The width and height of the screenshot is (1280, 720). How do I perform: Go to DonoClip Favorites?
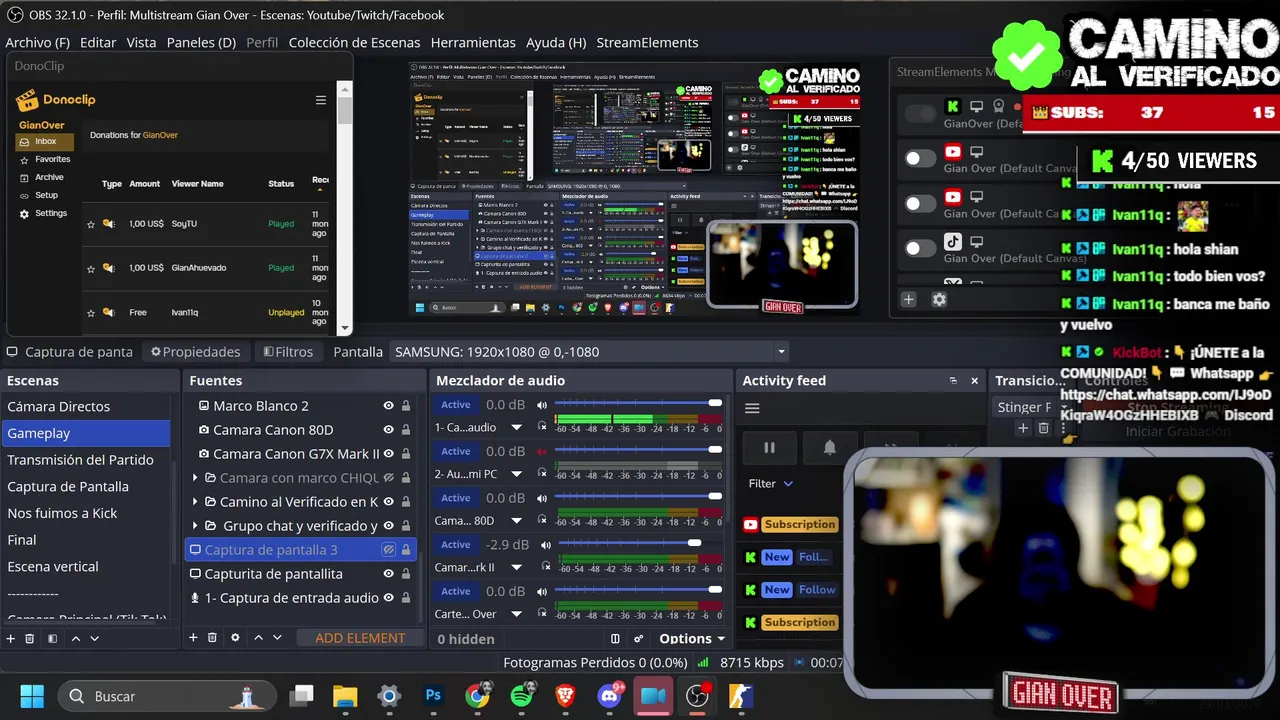coord(44,159)
